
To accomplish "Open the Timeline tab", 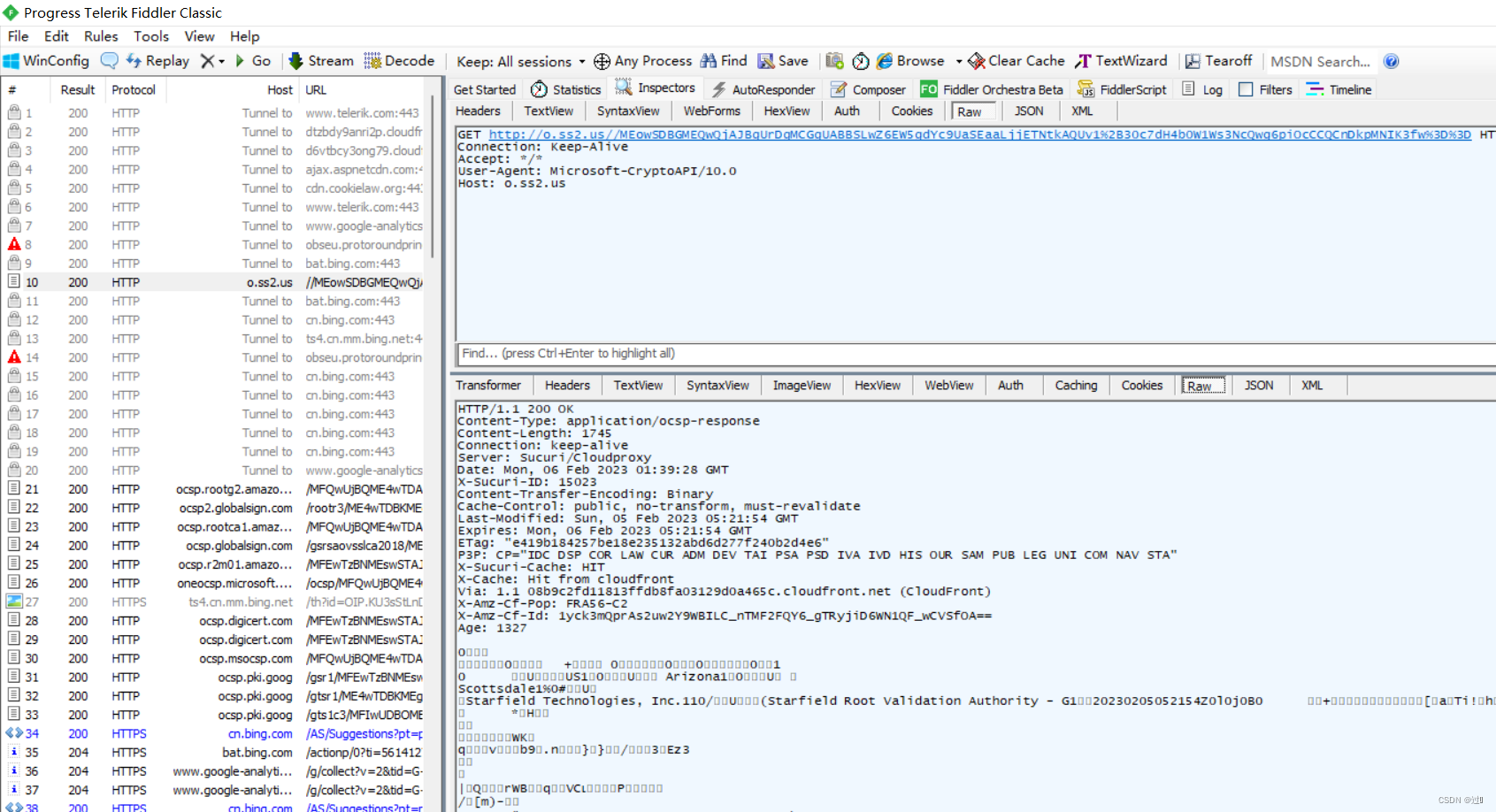I will click(1339, 89).
